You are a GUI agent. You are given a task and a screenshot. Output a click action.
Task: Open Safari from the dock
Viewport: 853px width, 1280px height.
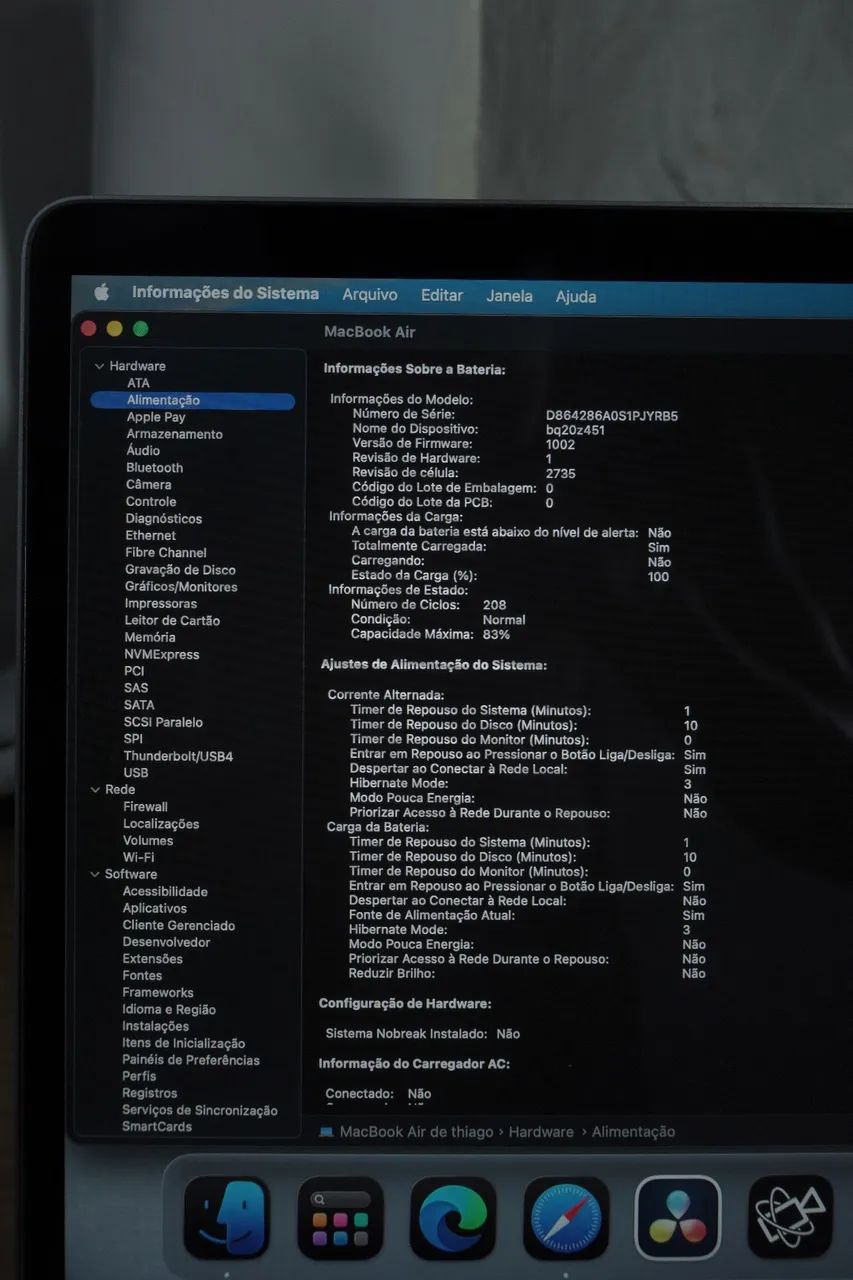click(566, 1218)
